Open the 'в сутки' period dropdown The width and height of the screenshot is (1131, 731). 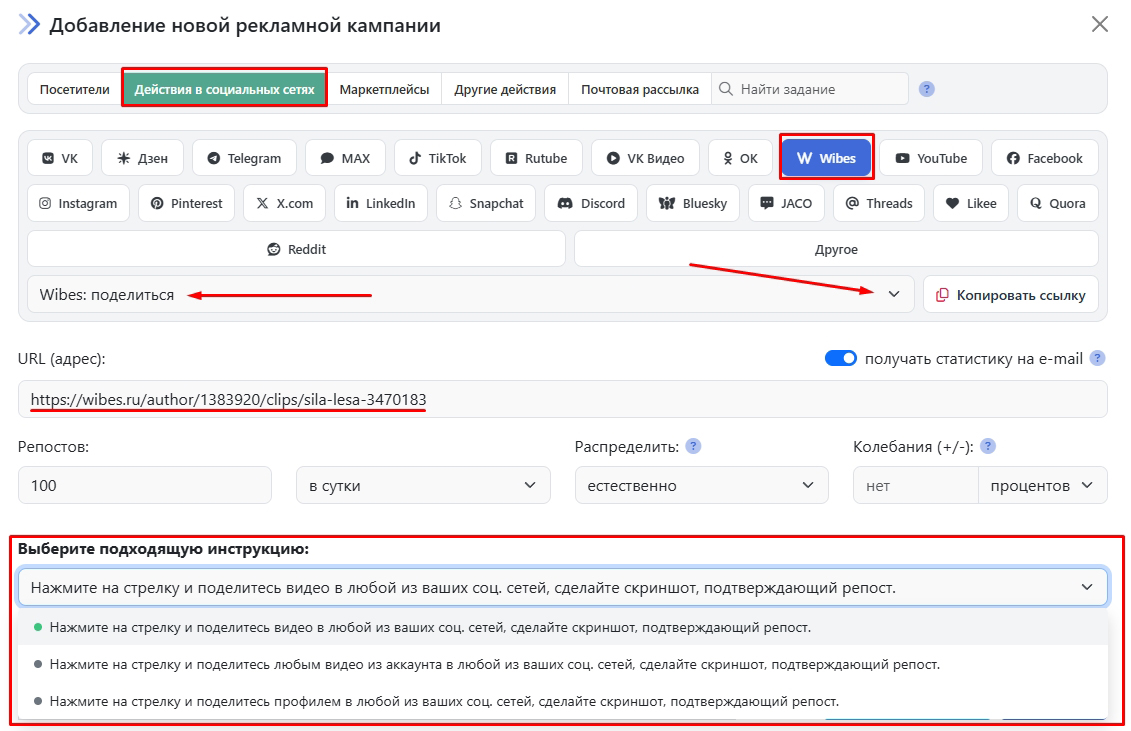point(422,485)
